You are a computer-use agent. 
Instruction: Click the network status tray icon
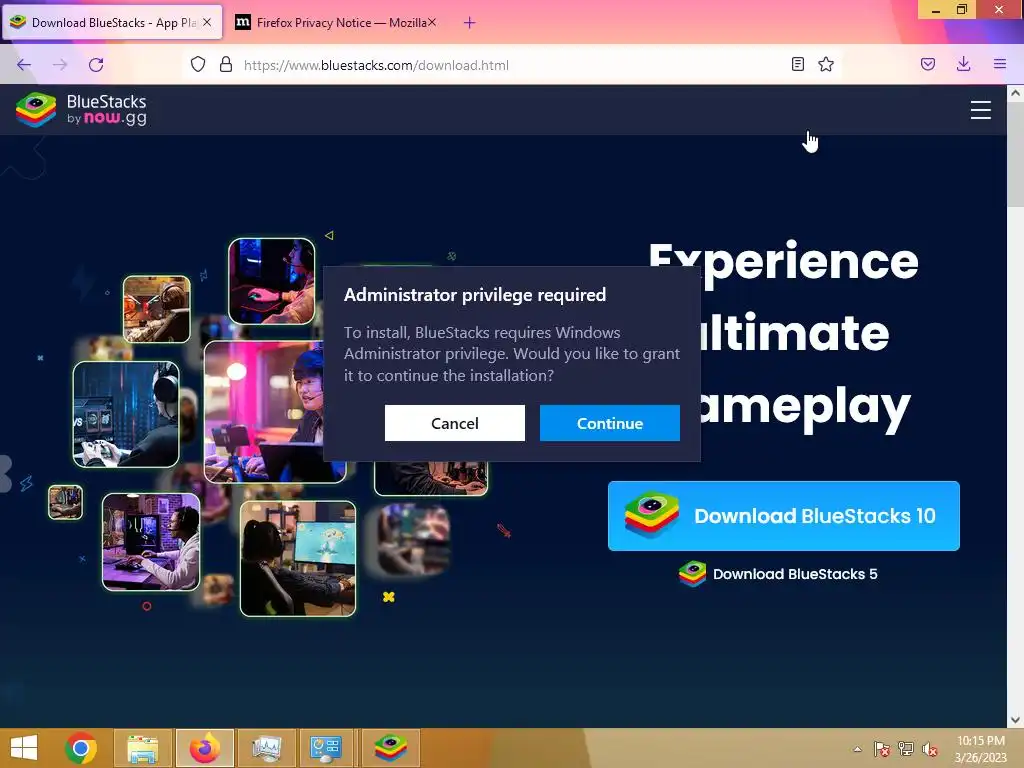click(x=906, y=749)
